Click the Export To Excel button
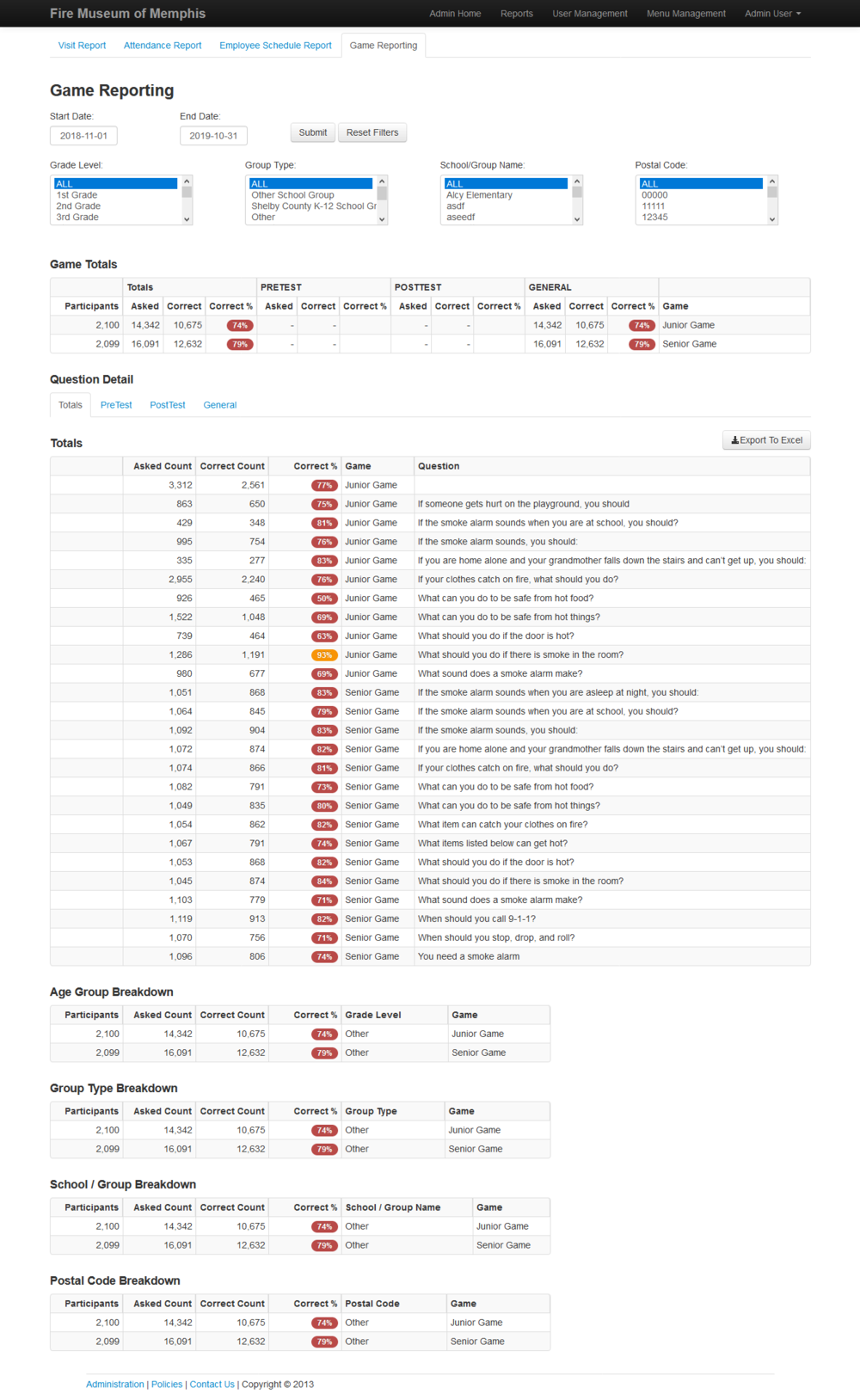The height and width of the screenshot is (1400, 860). 766,440
